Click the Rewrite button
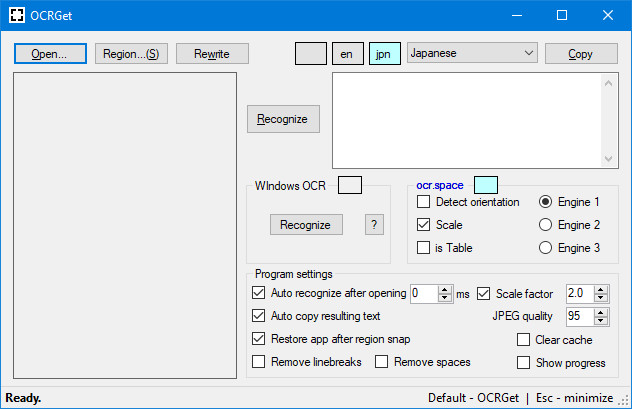632x409 pixels. (x=212, y=54)
